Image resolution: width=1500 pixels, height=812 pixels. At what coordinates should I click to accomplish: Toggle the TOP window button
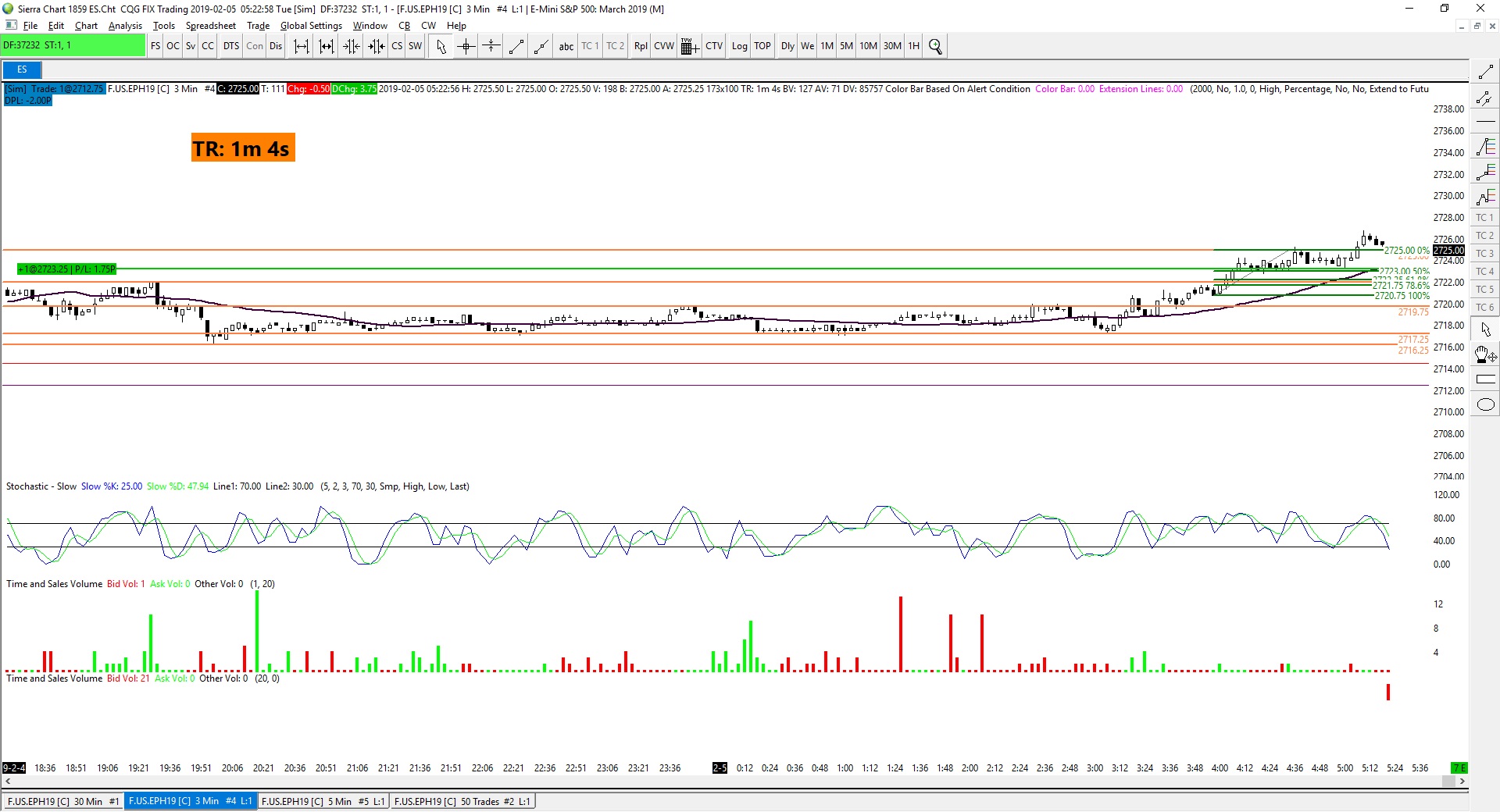(762, 46)
